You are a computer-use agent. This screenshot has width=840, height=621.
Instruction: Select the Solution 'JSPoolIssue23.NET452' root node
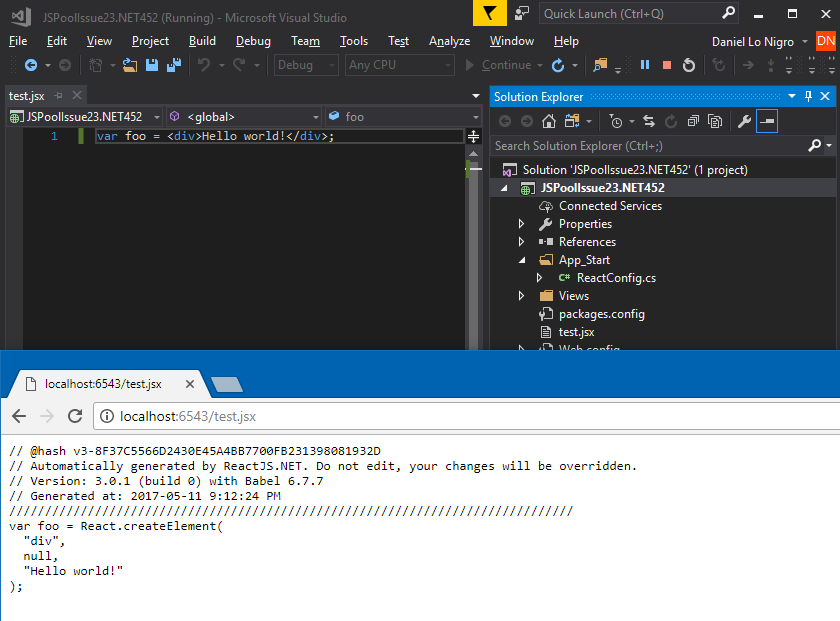(x=635, y=170)
